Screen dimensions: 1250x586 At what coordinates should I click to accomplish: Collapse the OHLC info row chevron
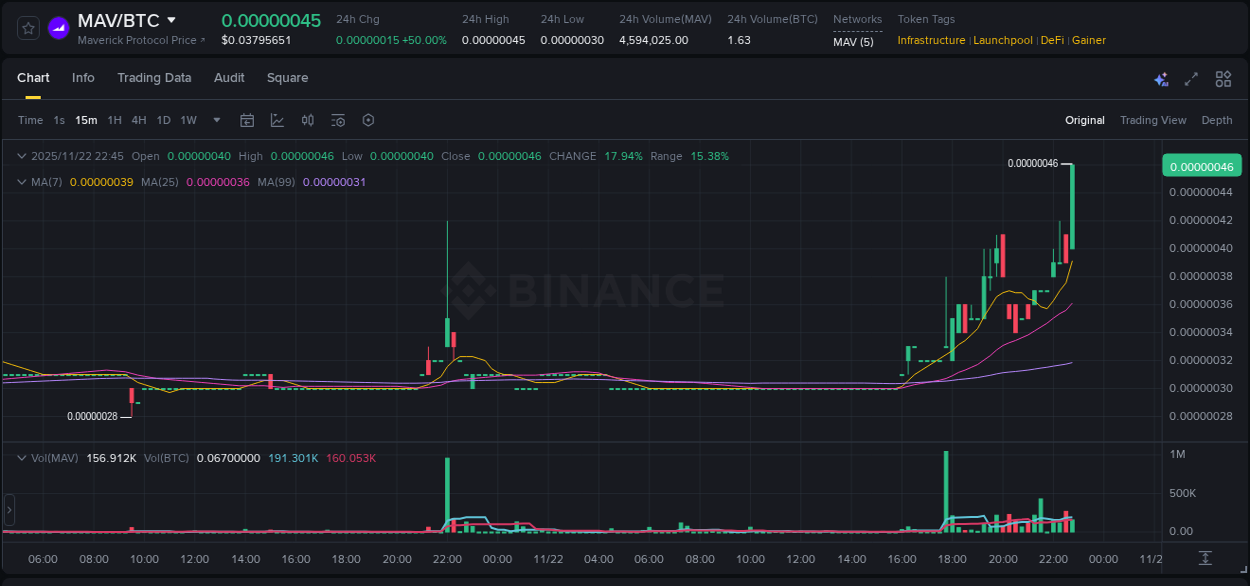(22, 156)
